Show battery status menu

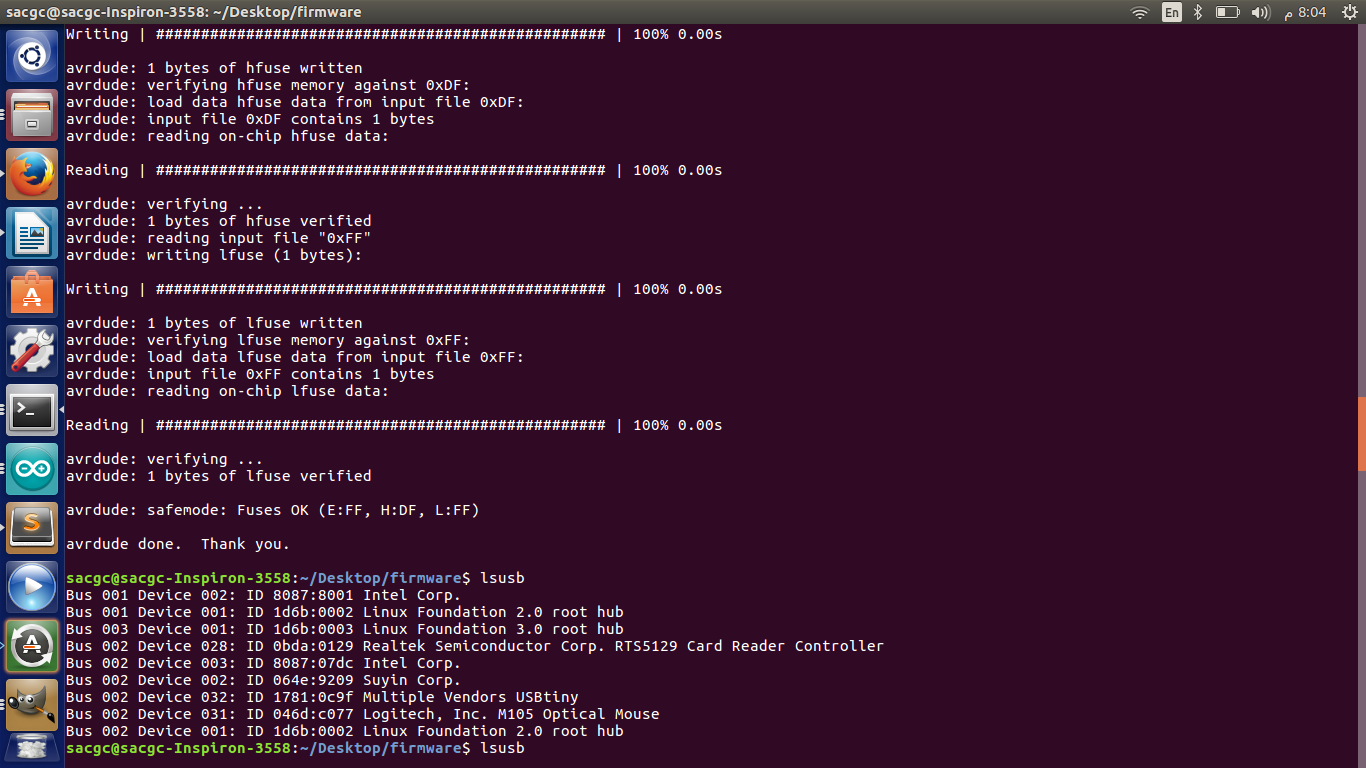pyautogui.click(x=1227, y=12)
